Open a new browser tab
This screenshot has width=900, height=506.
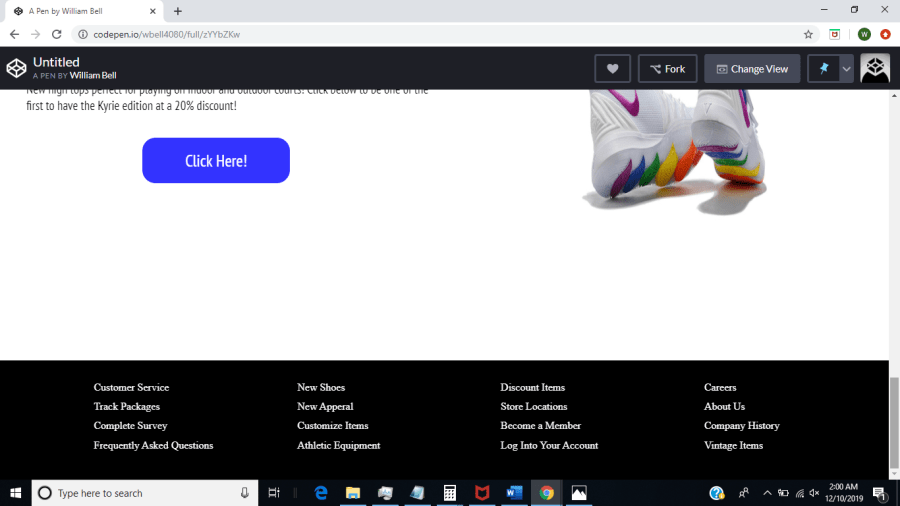coord(178,11)
